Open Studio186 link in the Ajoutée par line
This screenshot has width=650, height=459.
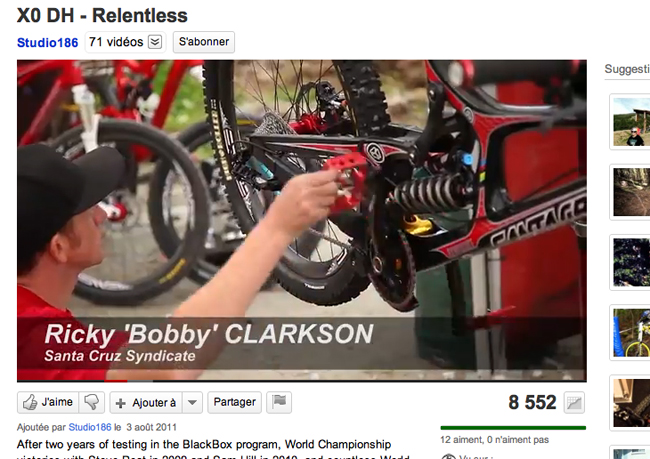coord(90,427)
